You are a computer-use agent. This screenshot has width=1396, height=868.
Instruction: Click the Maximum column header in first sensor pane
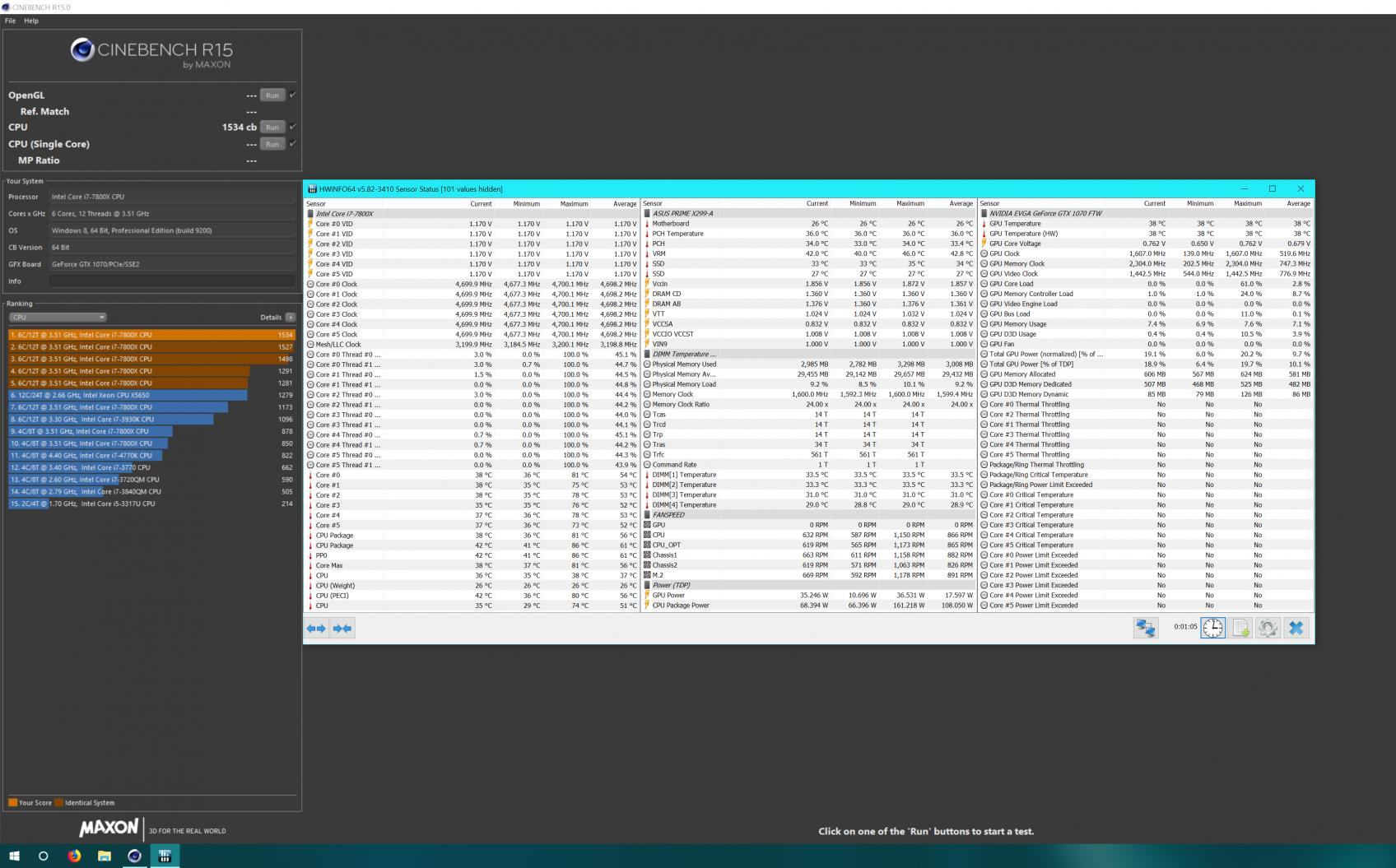574,203
